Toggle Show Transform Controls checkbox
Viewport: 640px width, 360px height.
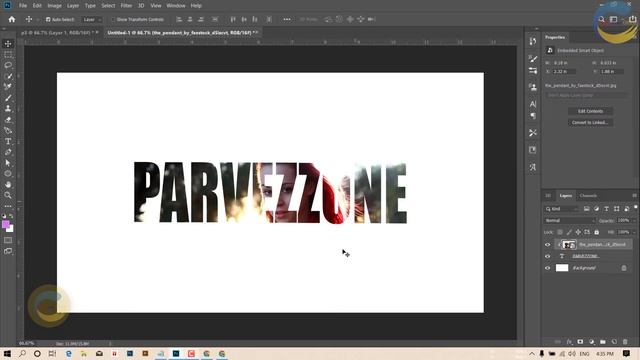point(113,19)
